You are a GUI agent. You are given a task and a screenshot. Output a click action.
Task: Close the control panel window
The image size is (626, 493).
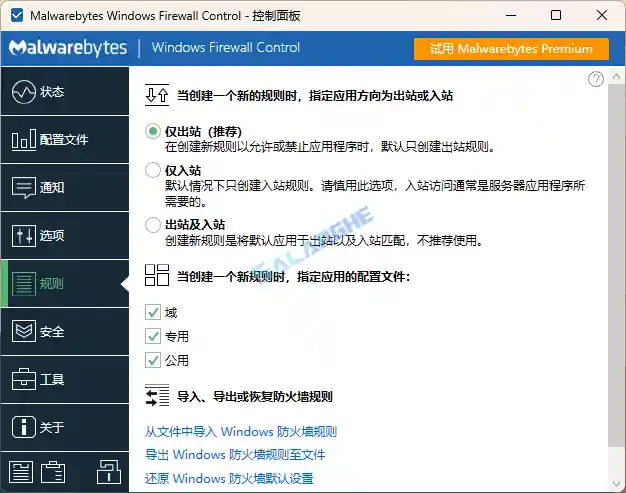tap(602, 16)
